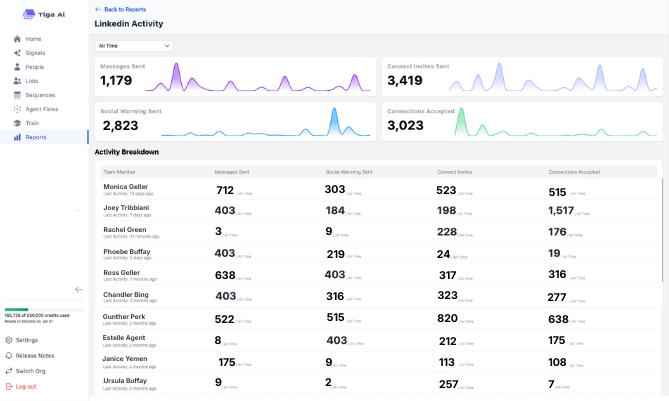The image size is (669, 401).
Task: Collapse the sidebar with the left arrow
Action: (x=78, y=290)
